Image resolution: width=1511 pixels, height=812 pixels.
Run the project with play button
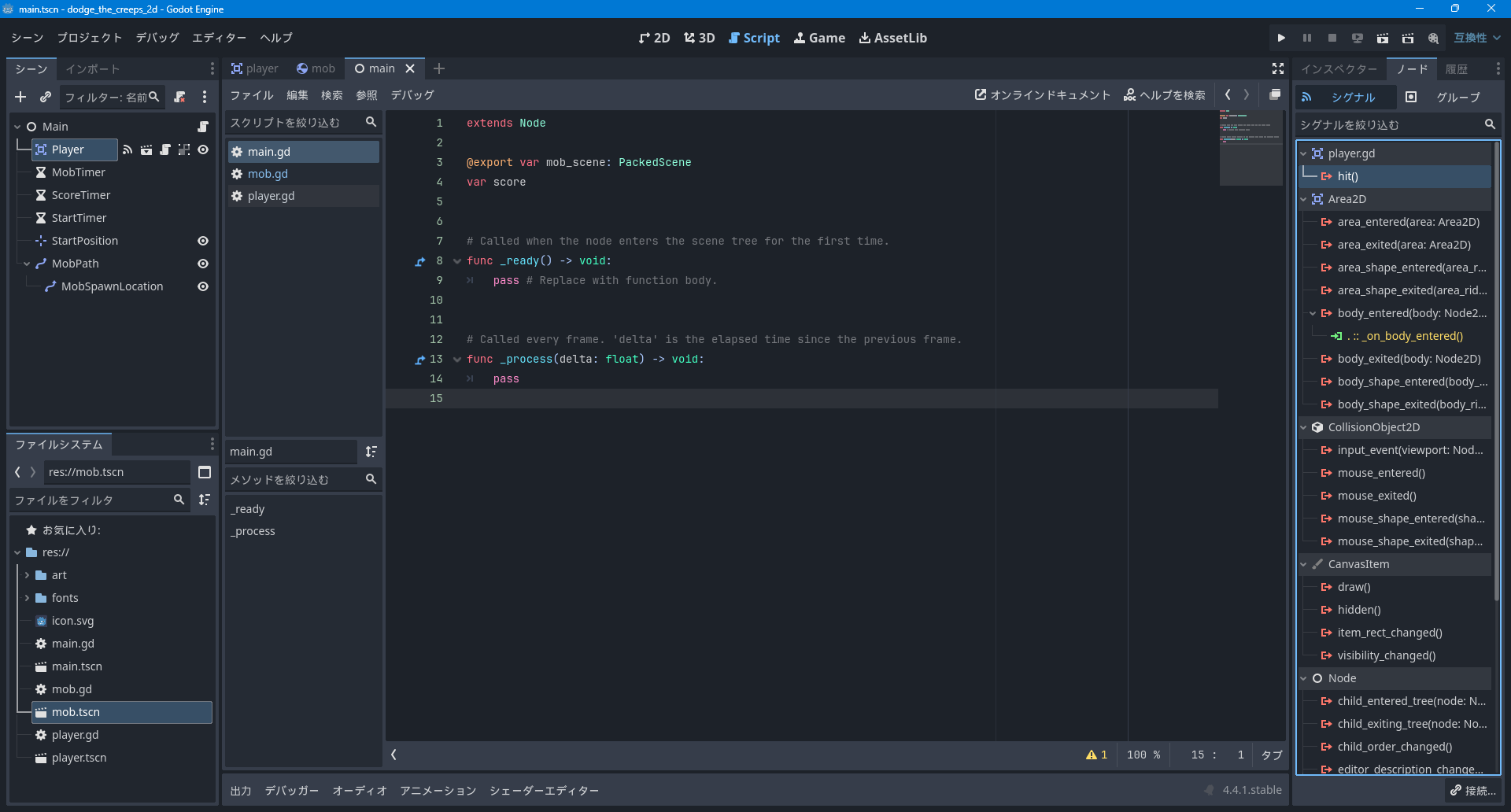[x=1281, y=38]
